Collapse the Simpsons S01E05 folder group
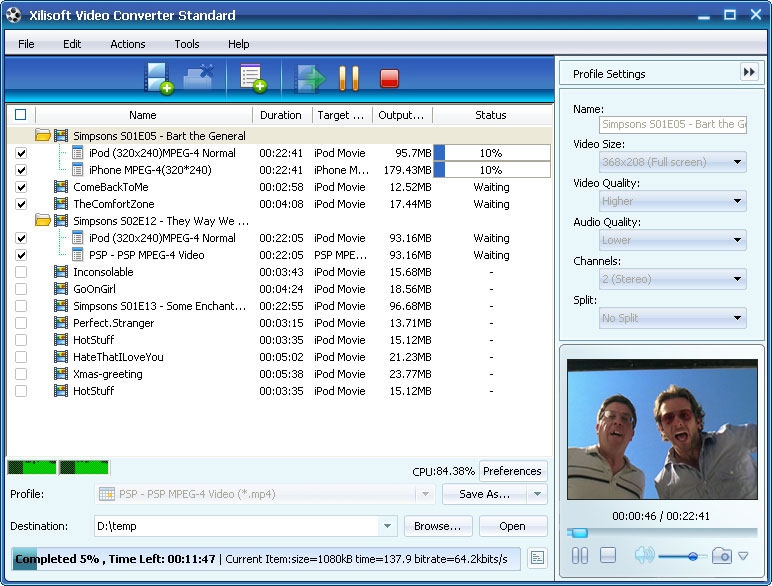Image resolution: width=772 pixels, height=586 pixels. [43, 136]
